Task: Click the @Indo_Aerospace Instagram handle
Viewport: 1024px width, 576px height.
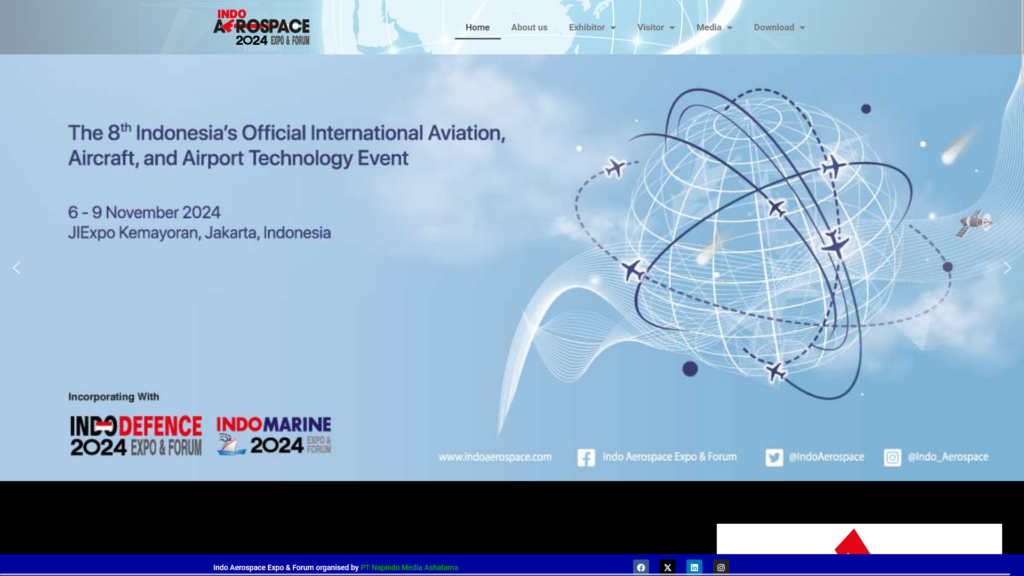Action: click(948, 457)
